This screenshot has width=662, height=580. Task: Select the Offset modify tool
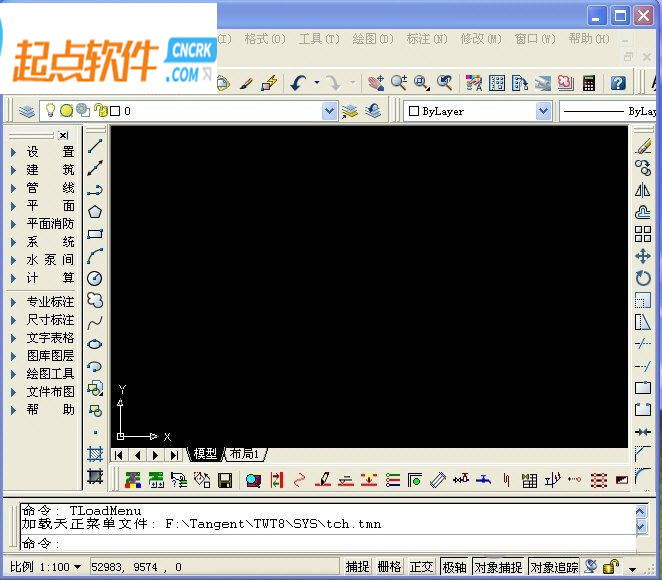643,212
